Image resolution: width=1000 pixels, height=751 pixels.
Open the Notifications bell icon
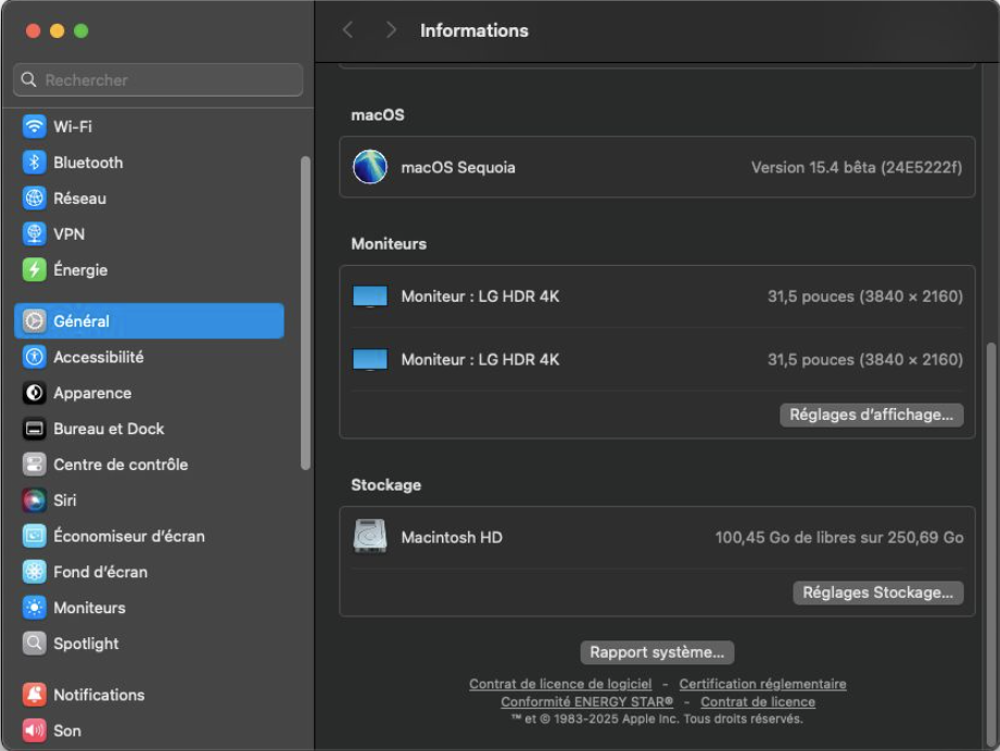click(x=34, y=694)
